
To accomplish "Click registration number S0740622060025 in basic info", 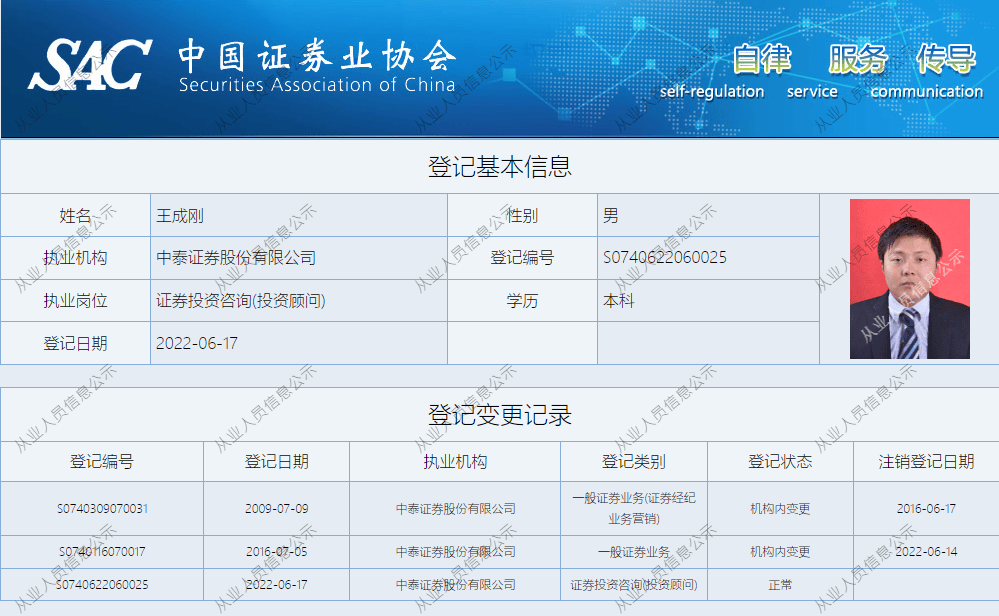I will 666,258.
